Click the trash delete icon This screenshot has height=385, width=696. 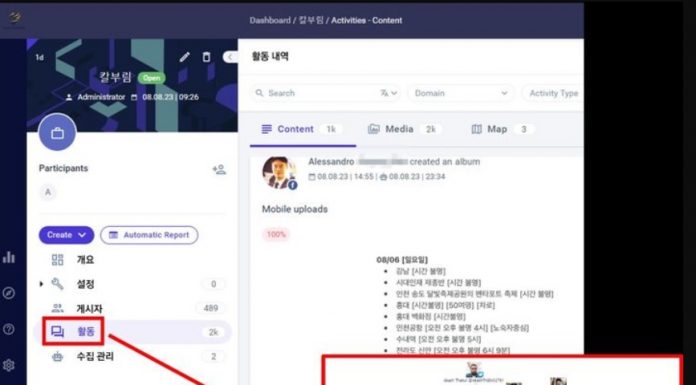(x=206, y=57)
